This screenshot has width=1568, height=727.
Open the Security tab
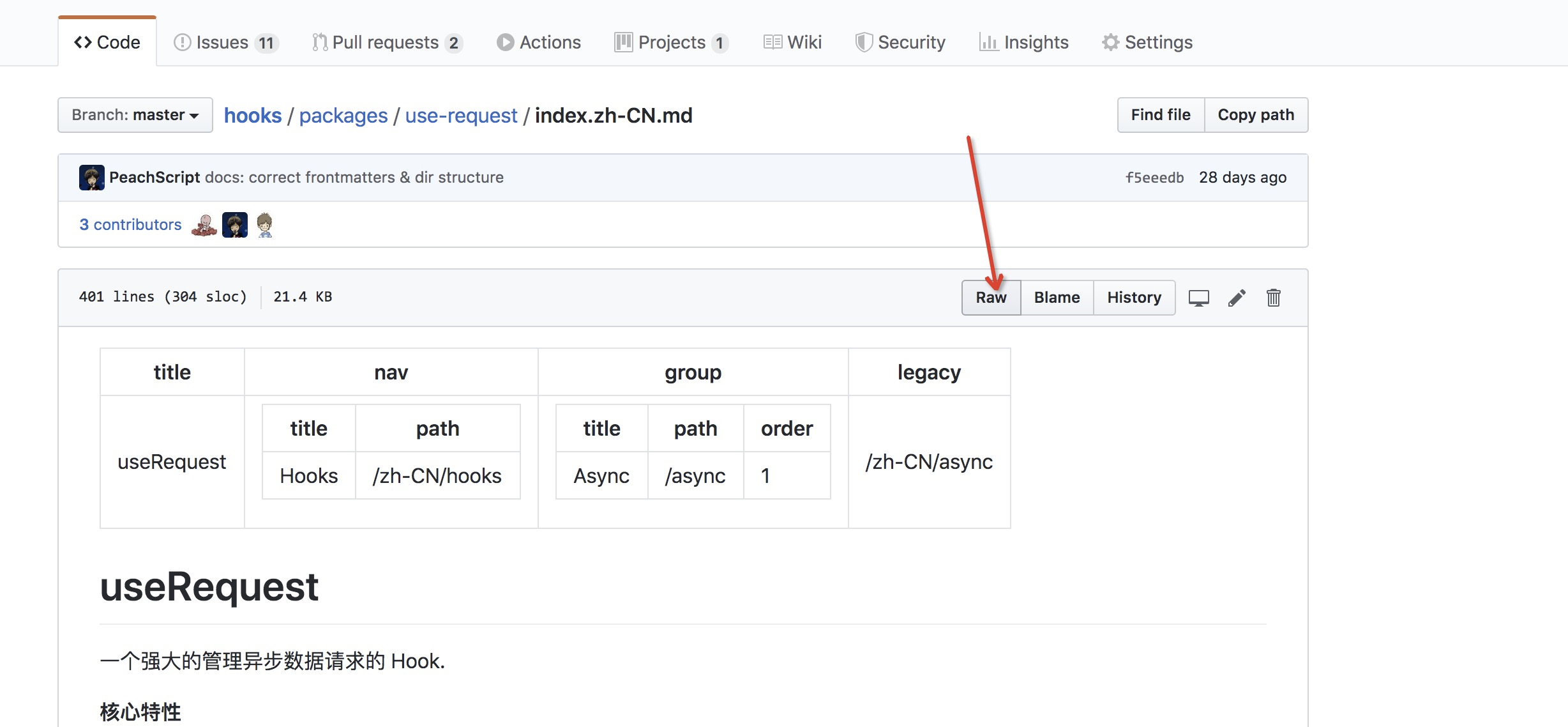tap(900, 42)
